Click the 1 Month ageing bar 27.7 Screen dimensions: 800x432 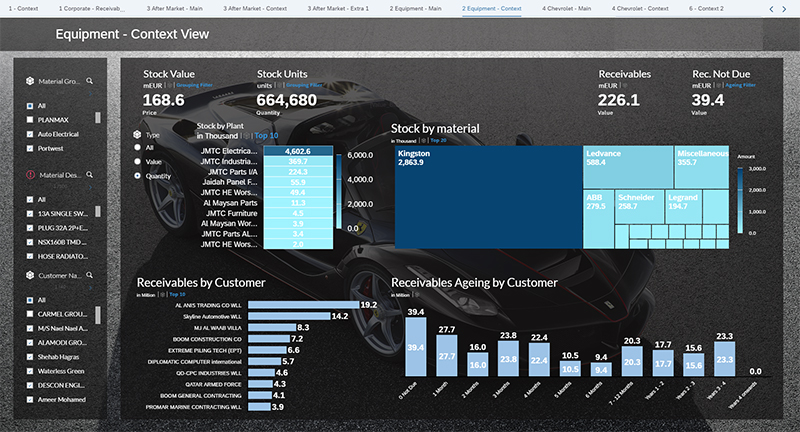tap(446, 356)
